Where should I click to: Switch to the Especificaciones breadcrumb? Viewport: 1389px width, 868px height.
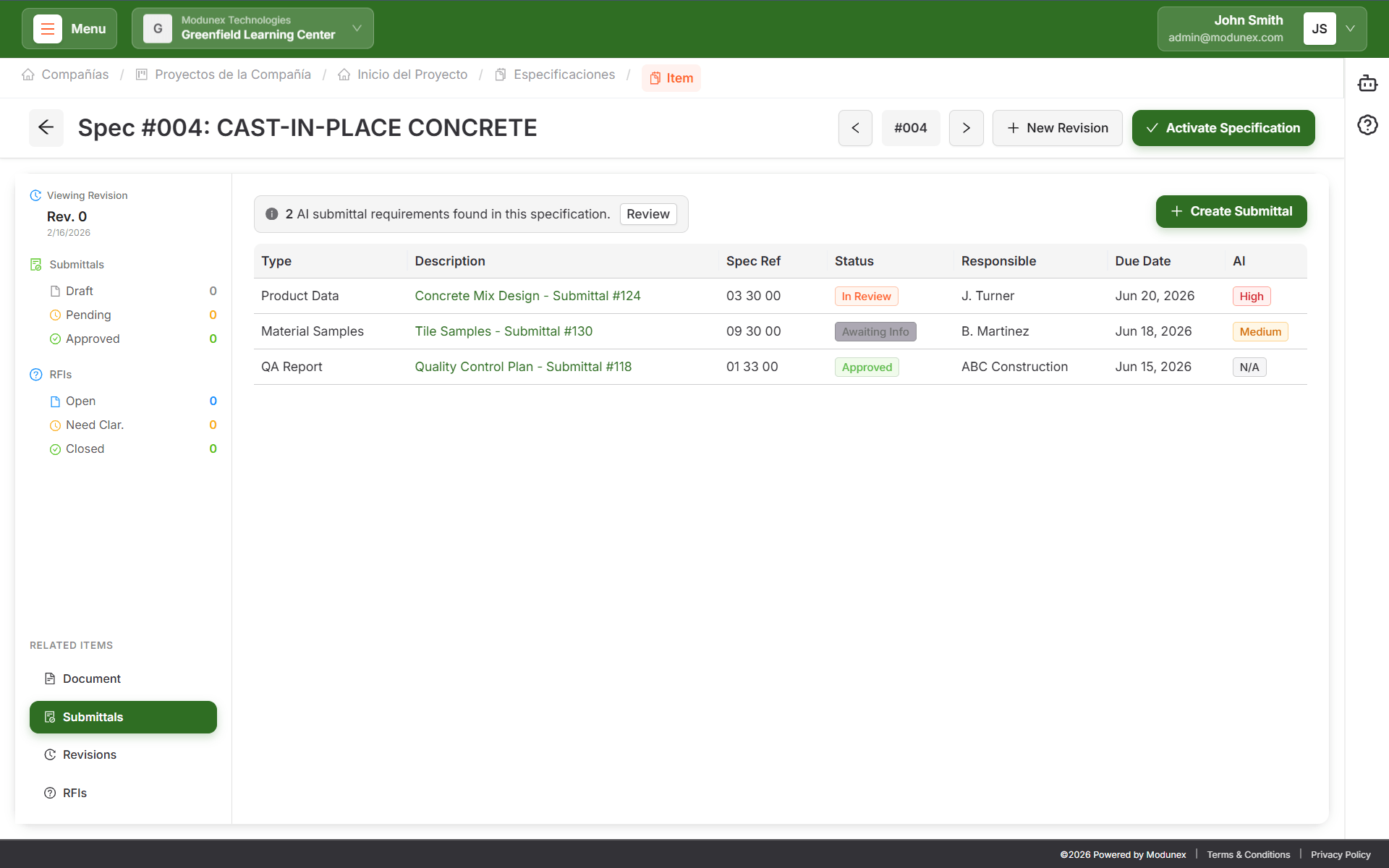pos(564,75)
